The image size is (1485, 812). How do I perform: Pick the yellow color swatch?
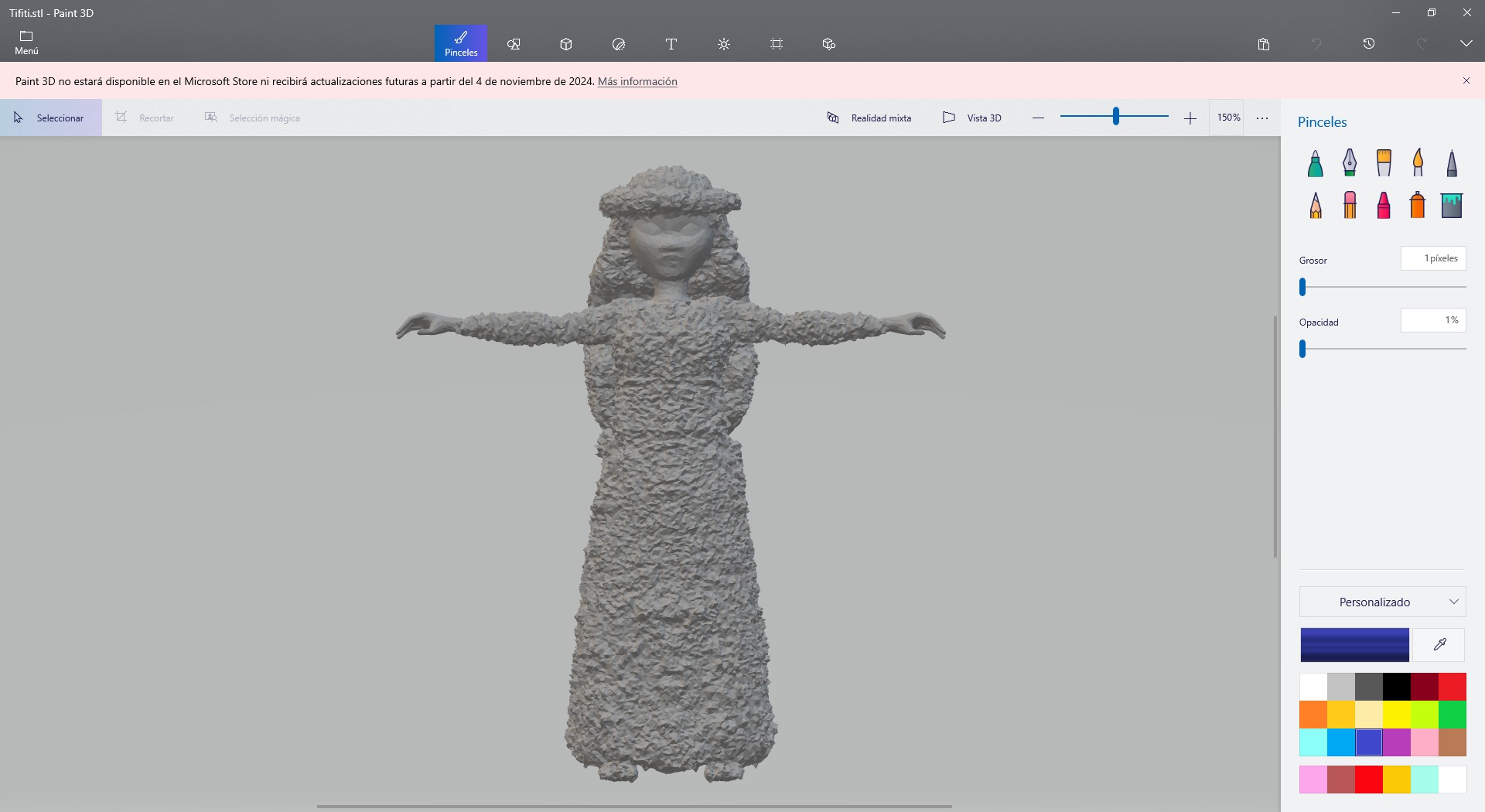1397,715
